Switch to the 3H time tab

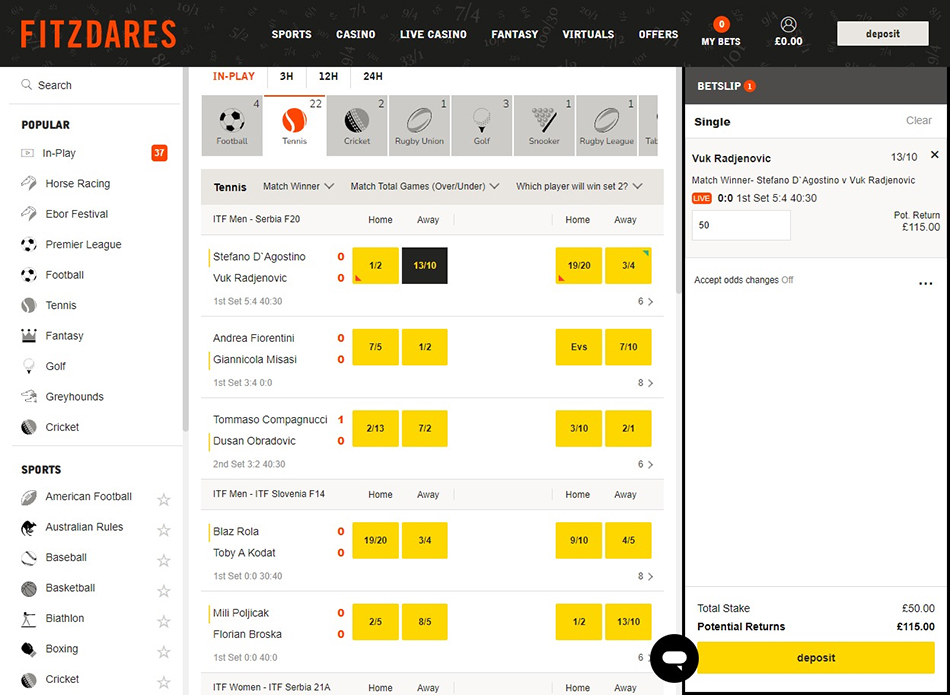286,76
